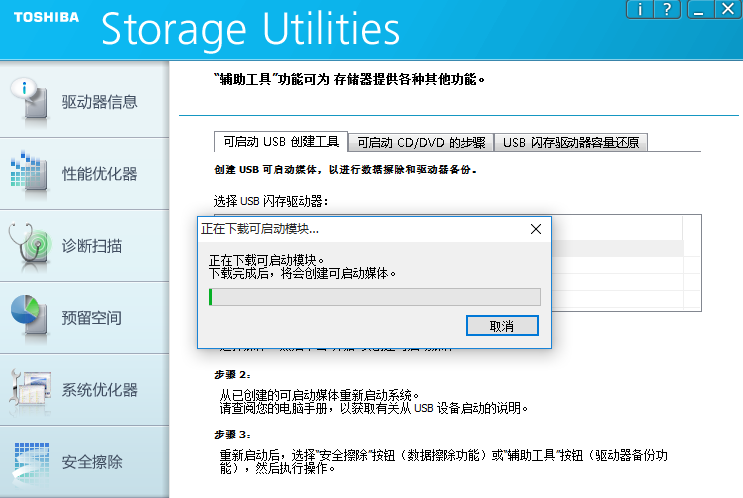
Task: Click the diagnostic scan stethoscope icon
Action: (28, 245)
